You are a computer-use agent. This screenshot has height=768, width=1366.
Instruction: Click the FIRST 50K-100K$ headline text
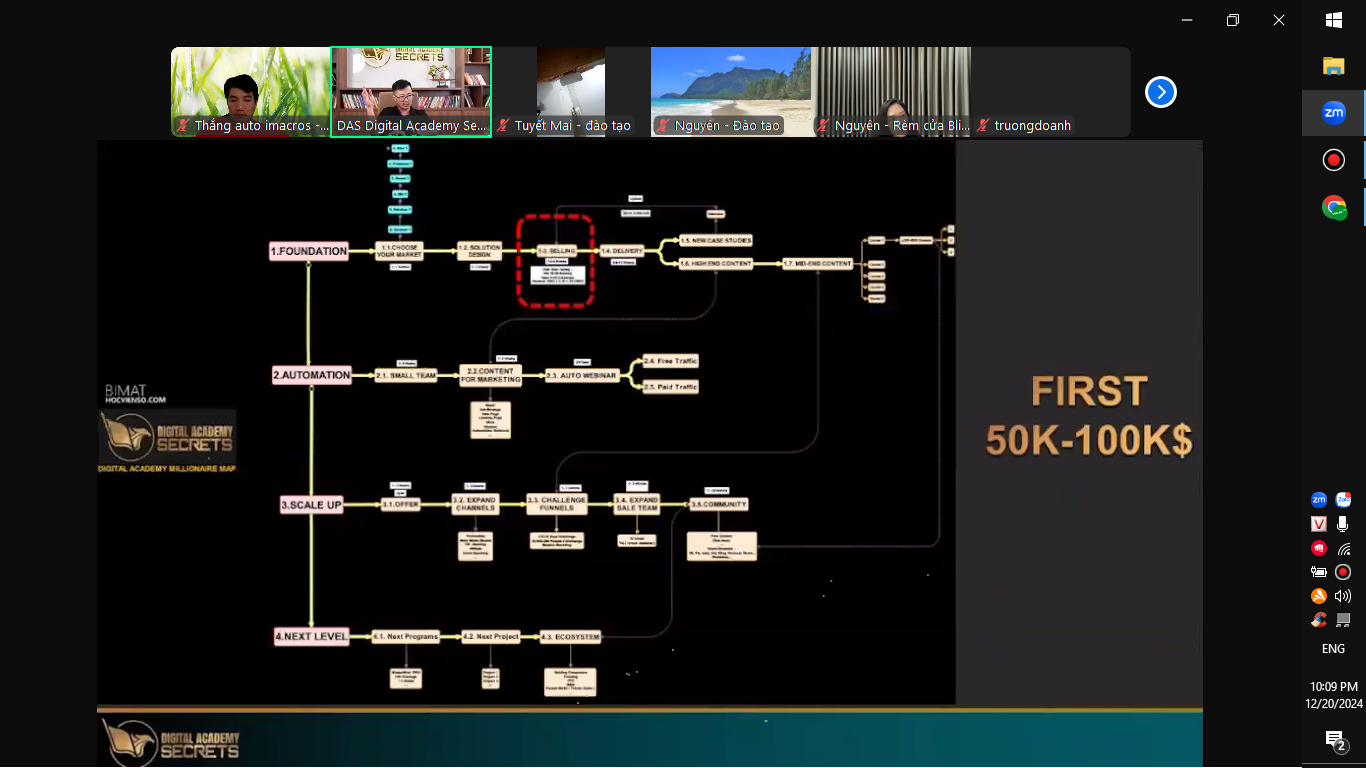tap(1089, 416)
